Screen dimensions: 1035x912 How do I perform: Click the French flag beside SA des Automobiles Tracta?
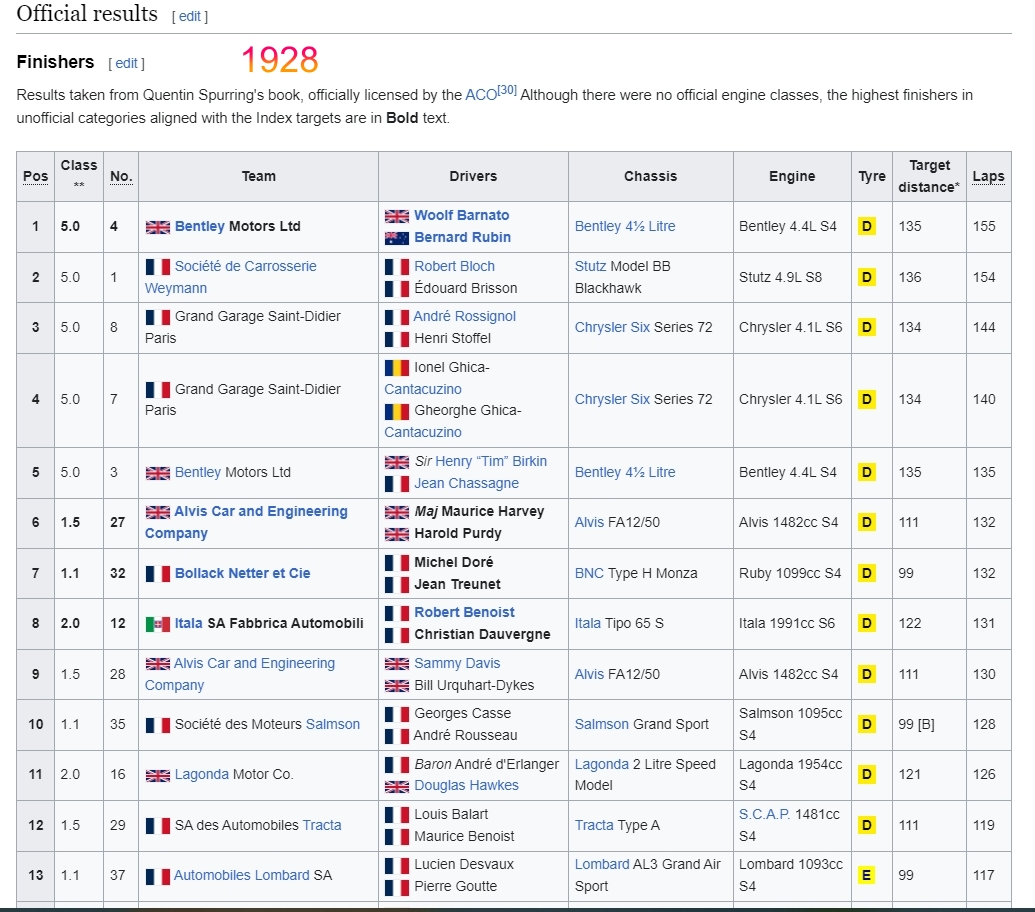point(158,826)
